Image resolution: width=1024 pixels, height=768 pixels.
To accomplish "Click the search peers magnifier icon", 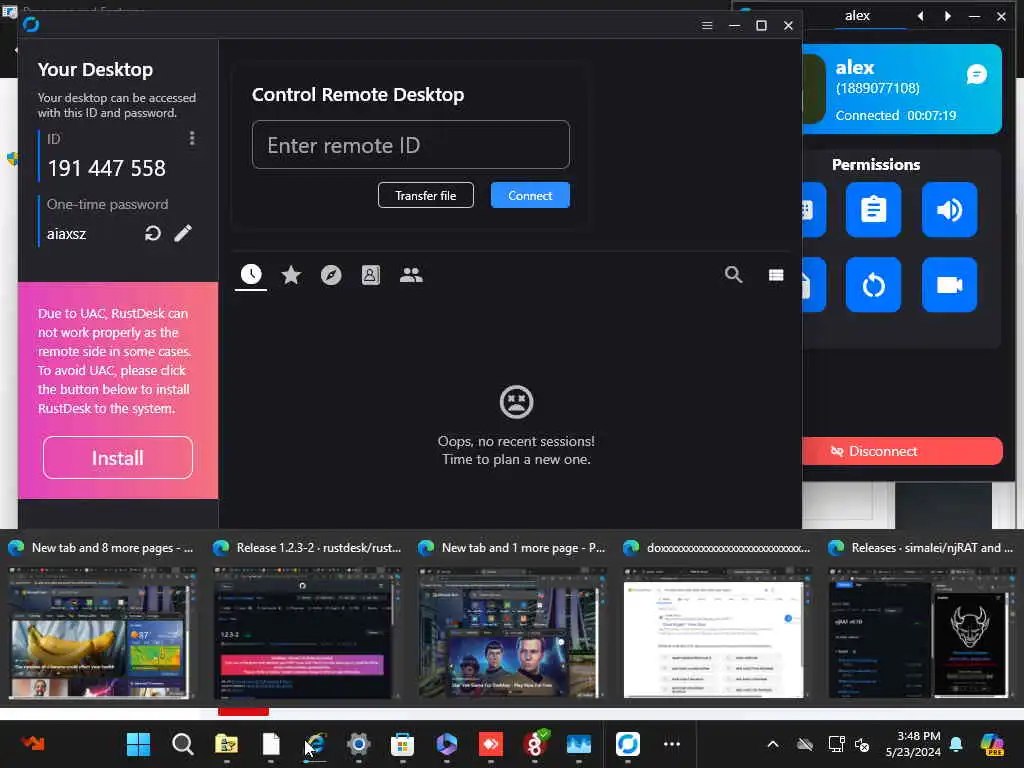I will 733,275.
